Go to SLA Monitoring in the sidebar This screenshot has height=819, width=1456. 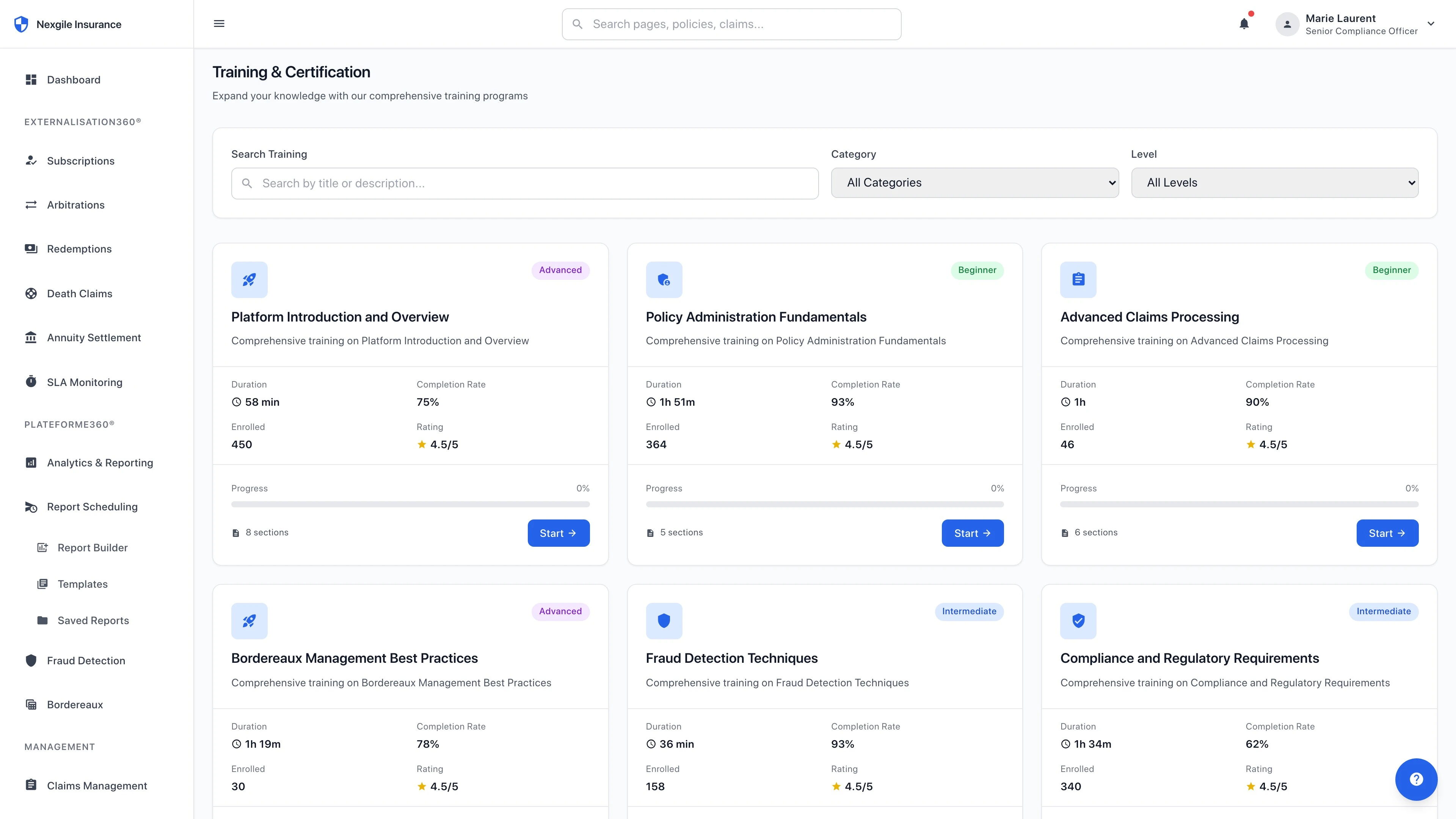coord(84,382)
